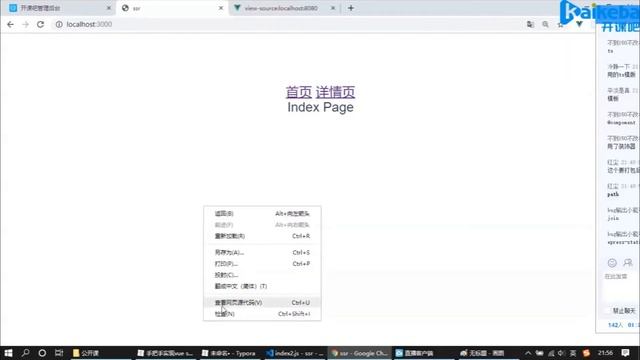Click the taskbar clock showing 21:56

(605, 353)
